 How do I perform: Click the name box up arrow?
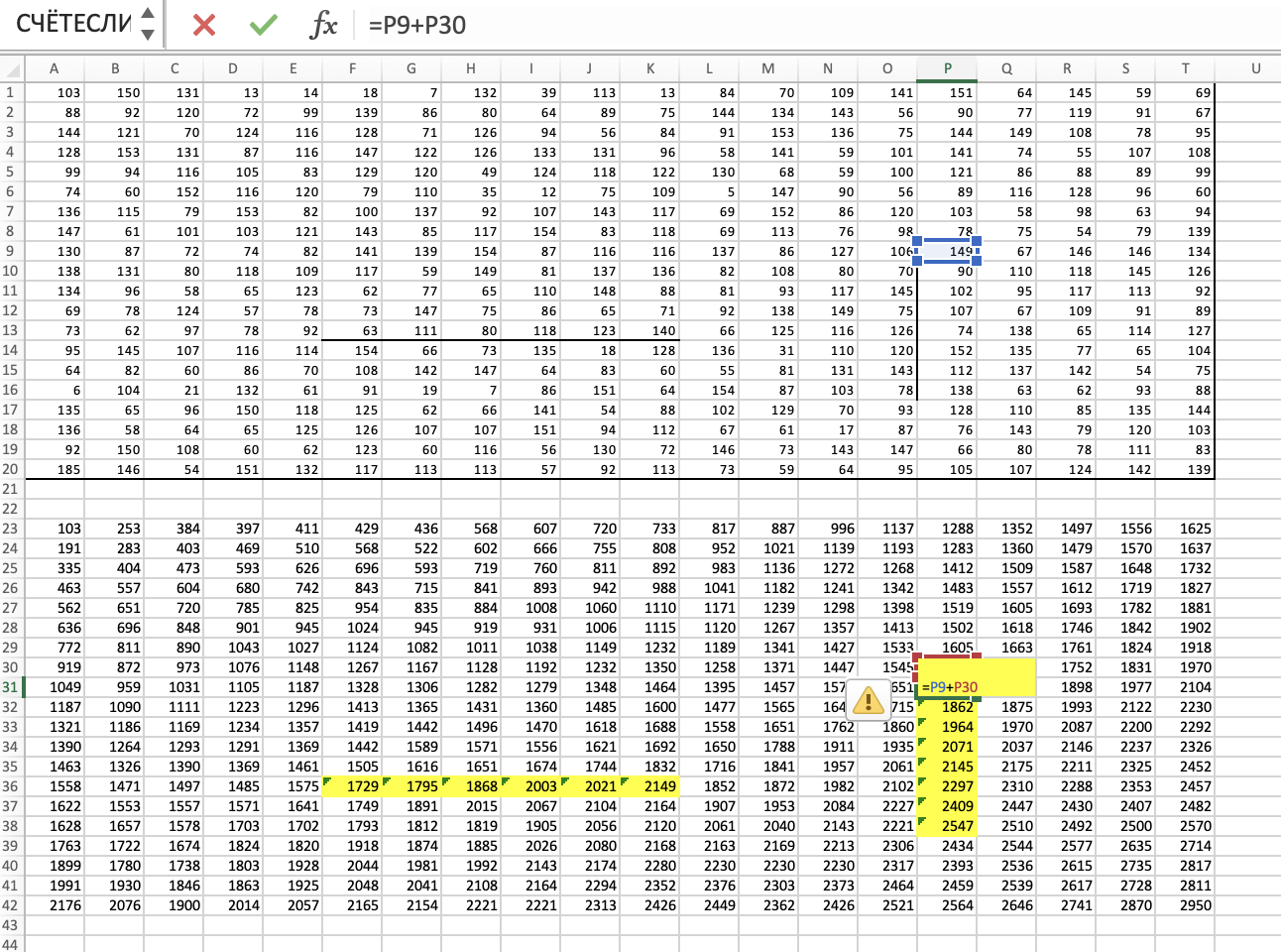[x=148, y=14]
